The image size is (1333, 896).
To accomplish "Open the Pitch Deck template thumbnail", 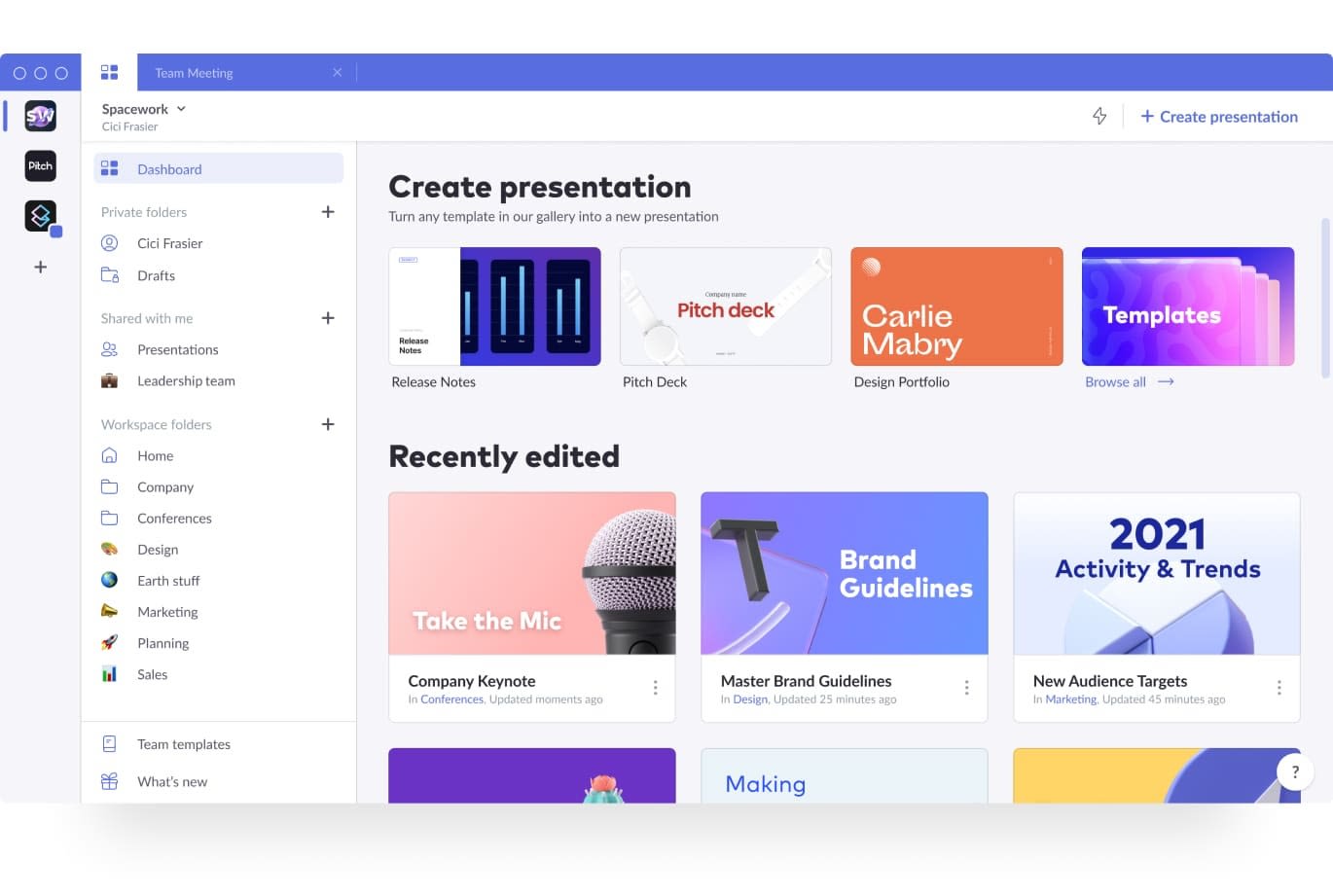I will click(x=725, y=305).
